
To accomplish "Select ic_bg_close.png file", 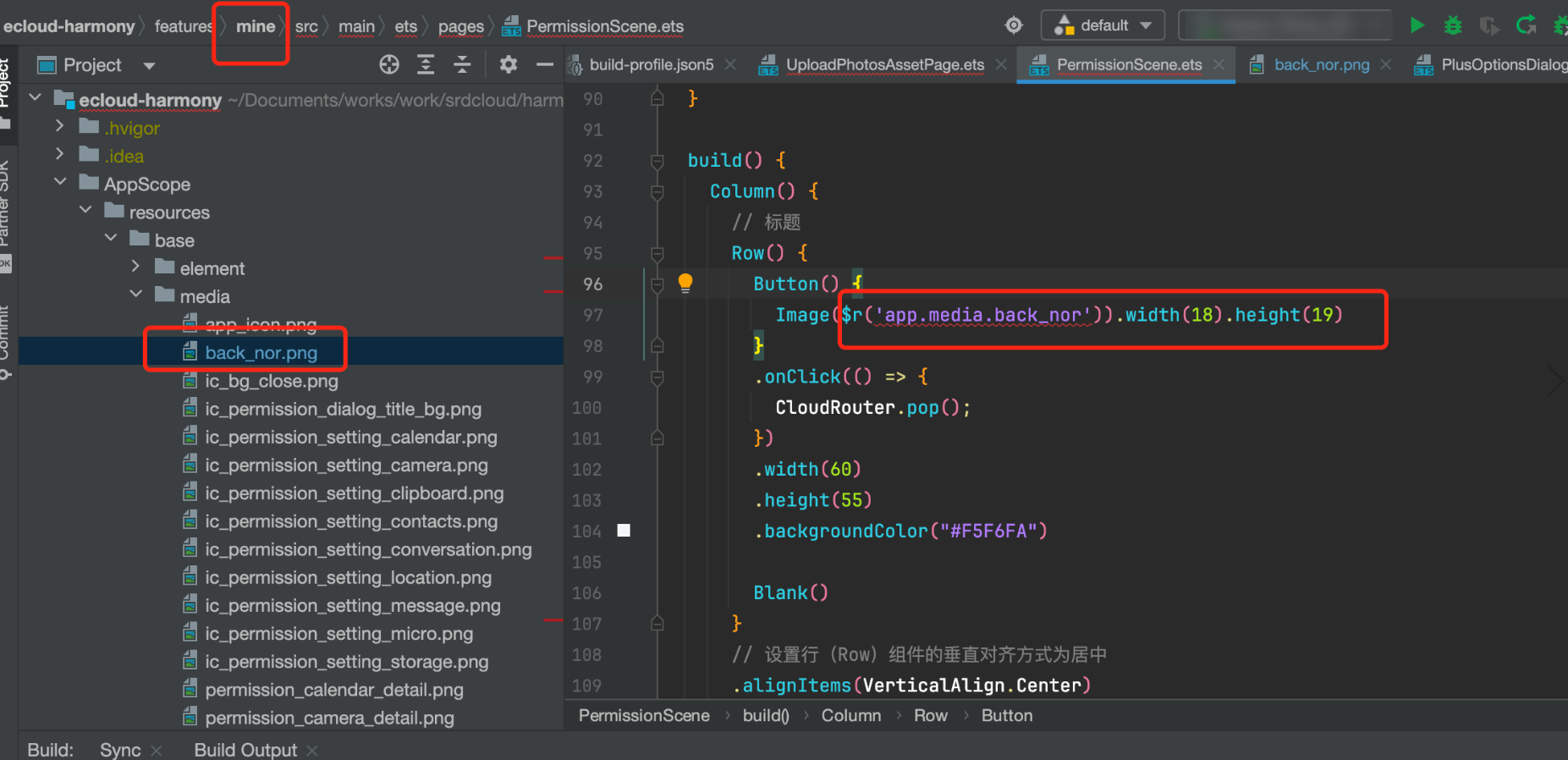I will point(272,381).
